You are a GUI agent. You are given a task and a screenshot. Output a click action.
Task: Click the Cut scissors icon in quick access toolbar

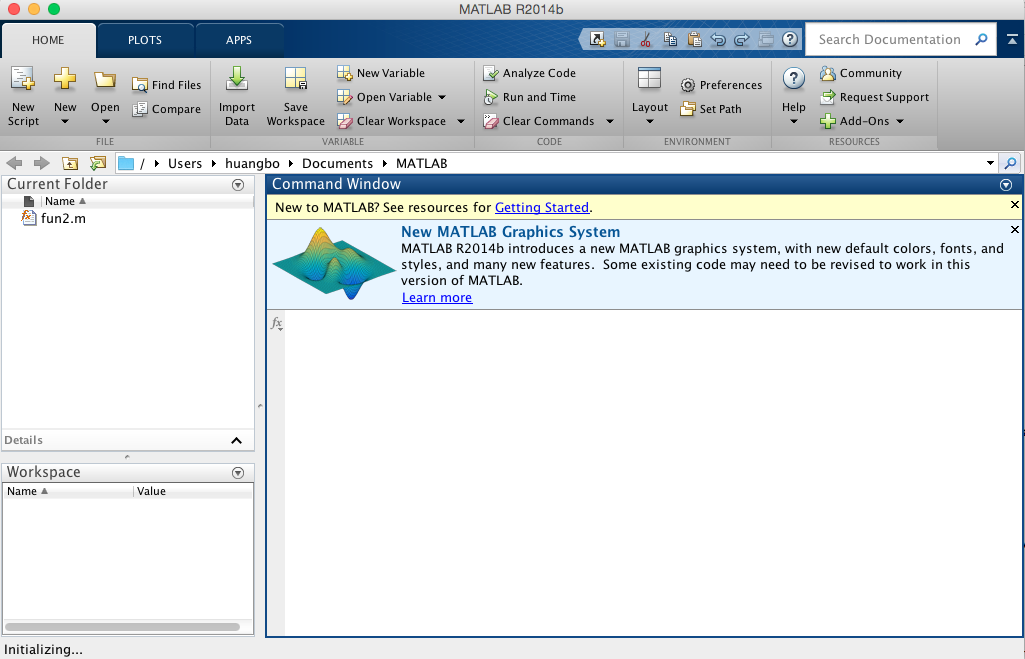tap(646, 39)
